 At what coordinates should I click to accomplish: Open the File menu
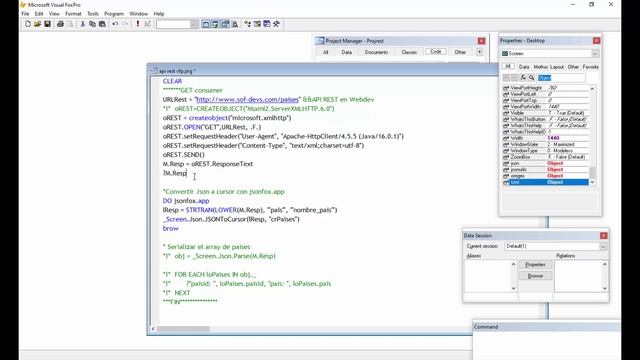coord(25,14)
